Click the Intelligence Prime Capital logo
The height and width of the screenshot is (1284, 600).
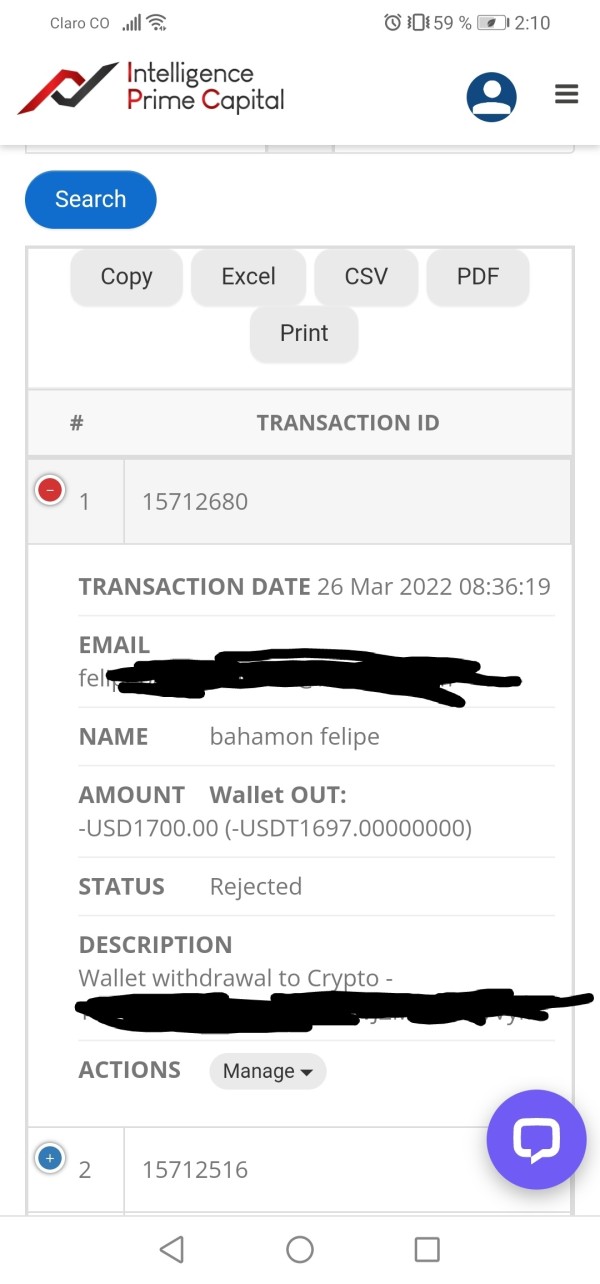pos(151,88)
